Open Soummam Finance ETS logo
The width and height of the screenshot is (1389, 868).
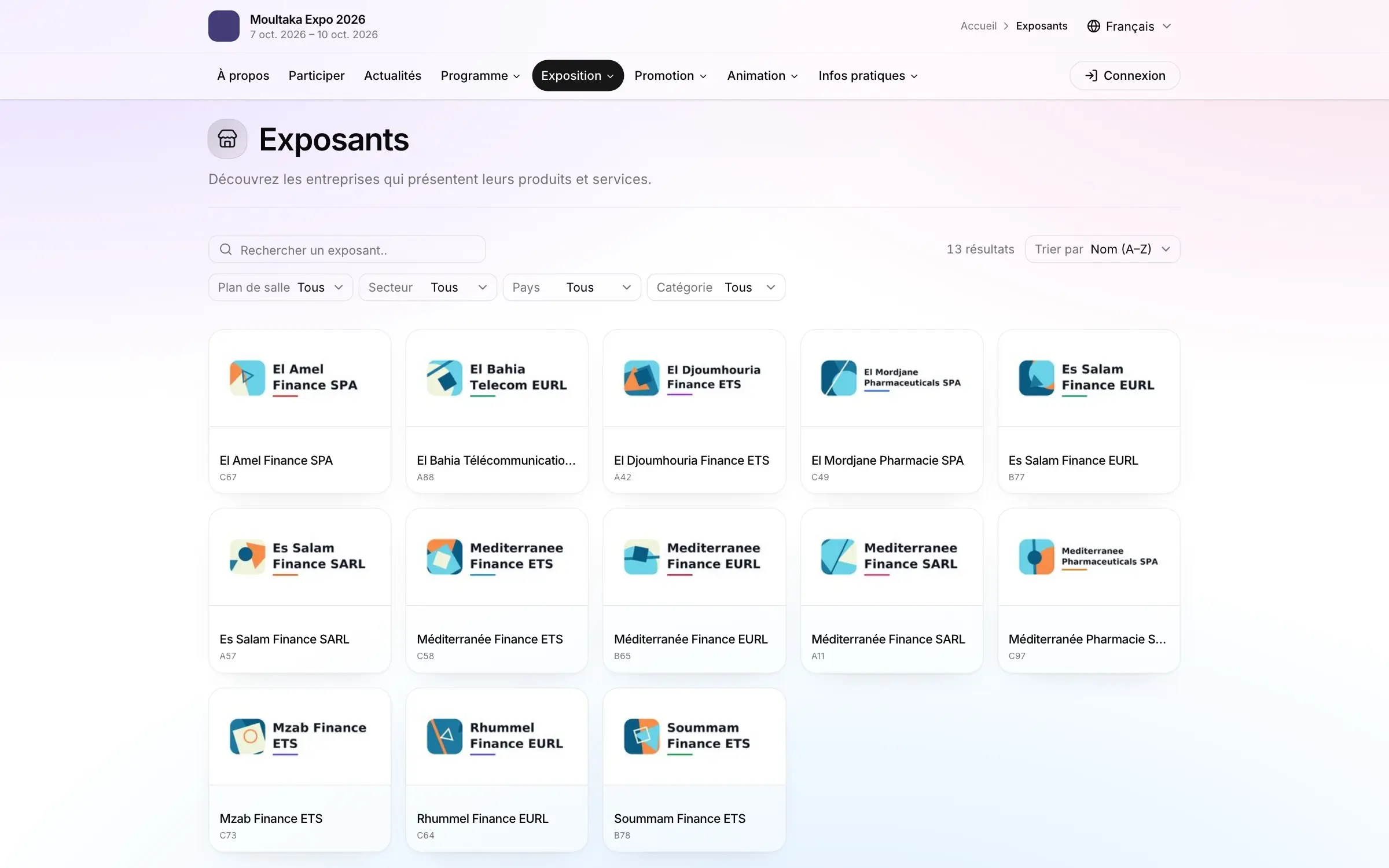point(688,736)
